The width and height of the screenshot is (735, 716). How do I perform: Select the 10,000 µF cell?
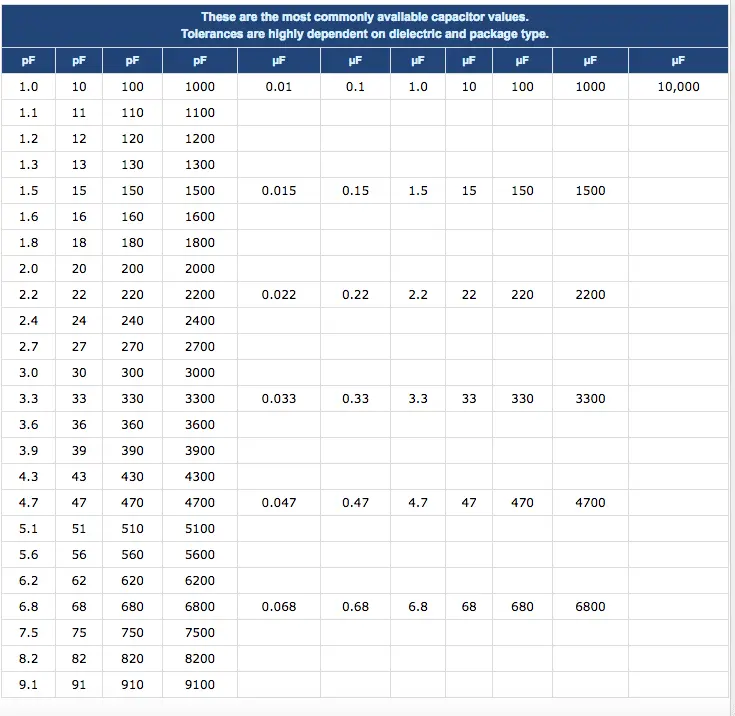point(678,87)
